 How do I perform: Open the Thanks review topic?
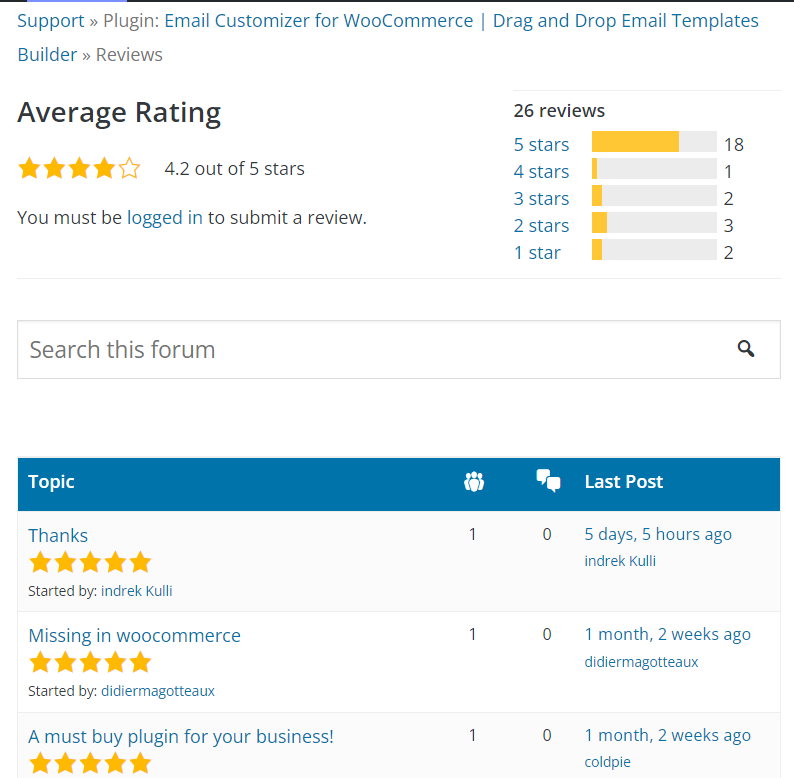pyautogui.click(x=58, y=535)
